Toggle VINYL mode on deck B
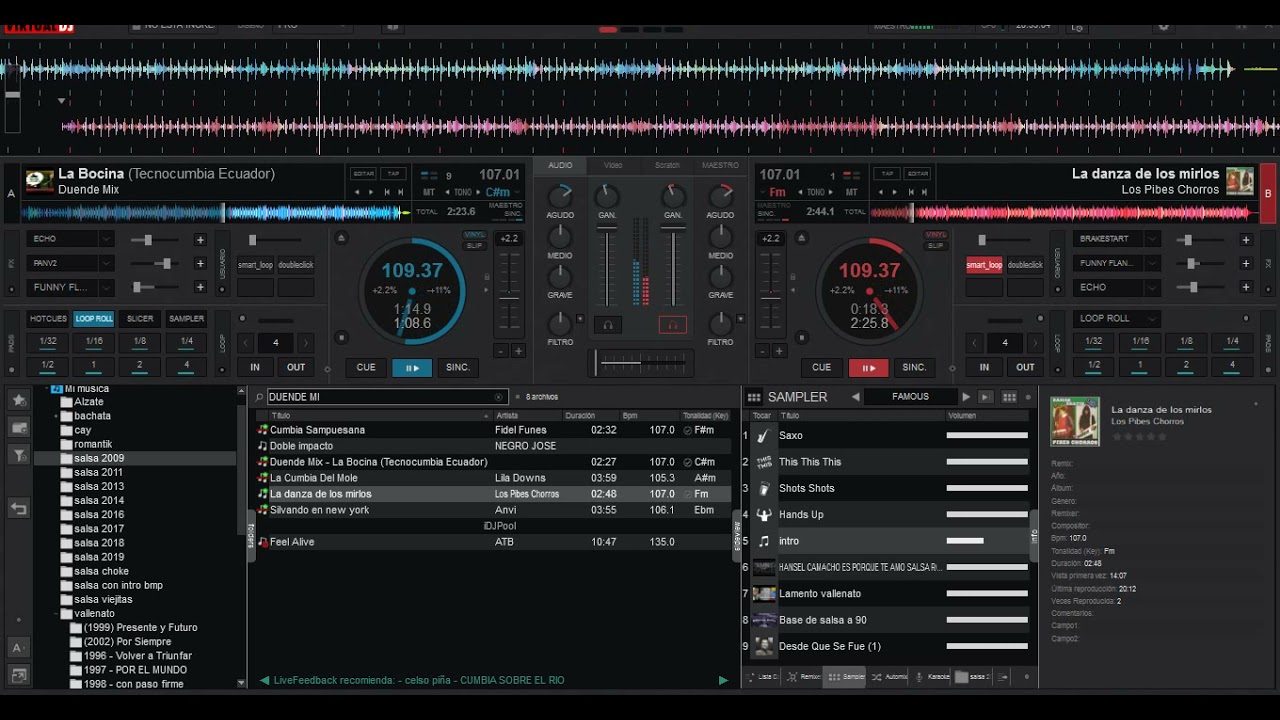 click(936, 235)
